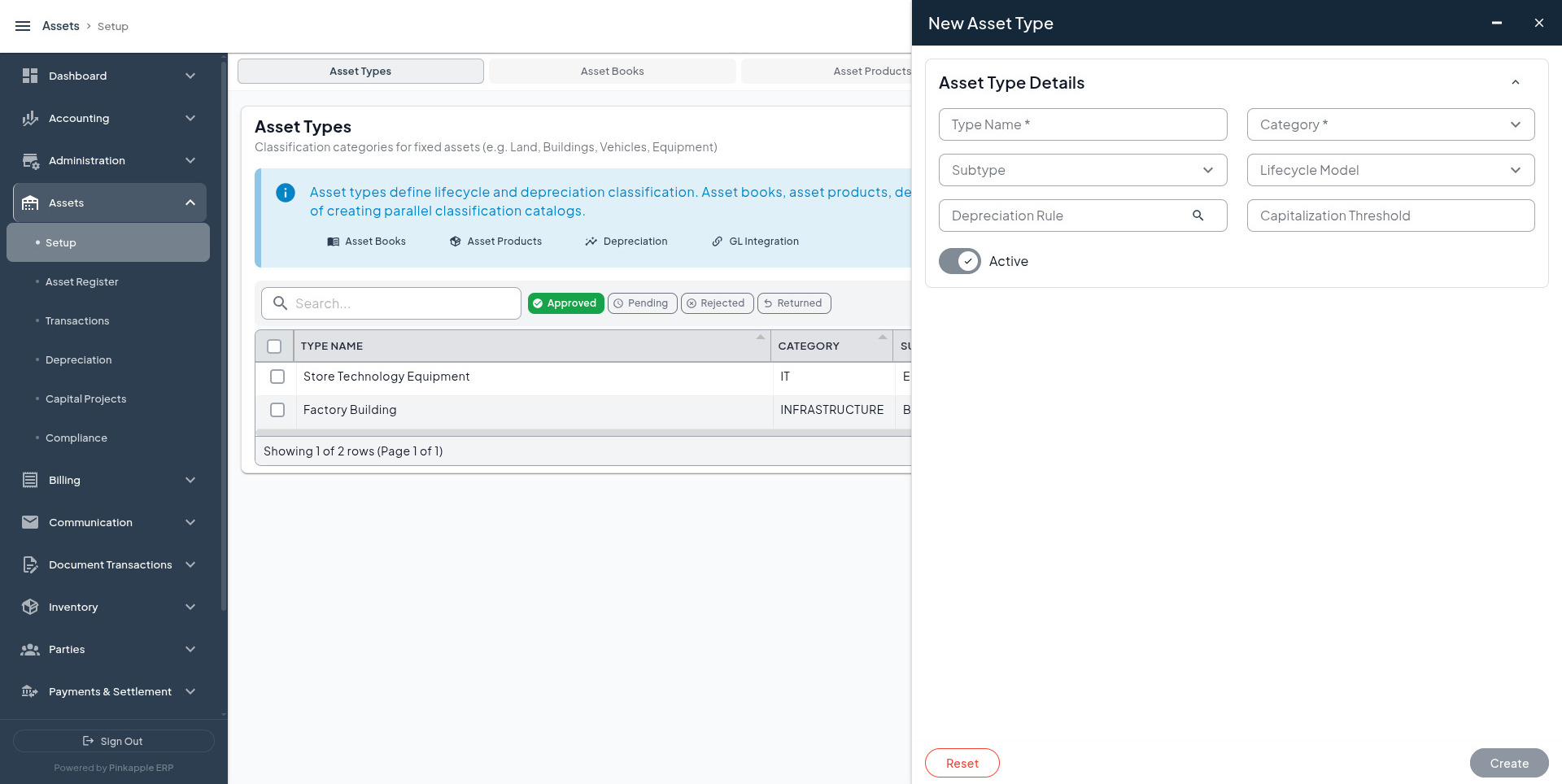This screenshot has width=1562, height=784.
Task: Expand the Dashboard sidebar chevron
Action: click(190, 76)
